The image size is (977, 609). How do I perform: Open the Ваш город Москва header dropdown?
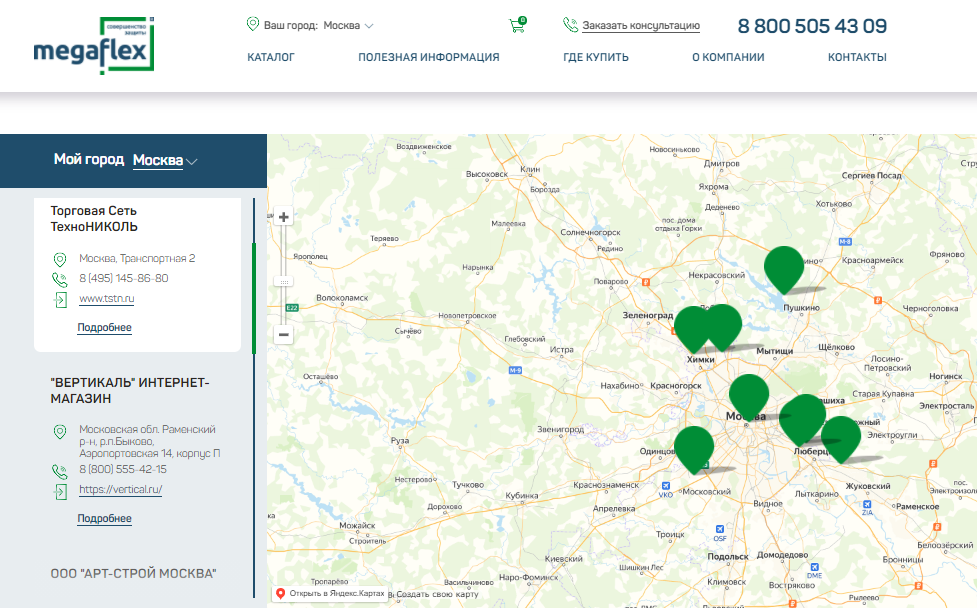pyautogui.click(x=348, y=26)
